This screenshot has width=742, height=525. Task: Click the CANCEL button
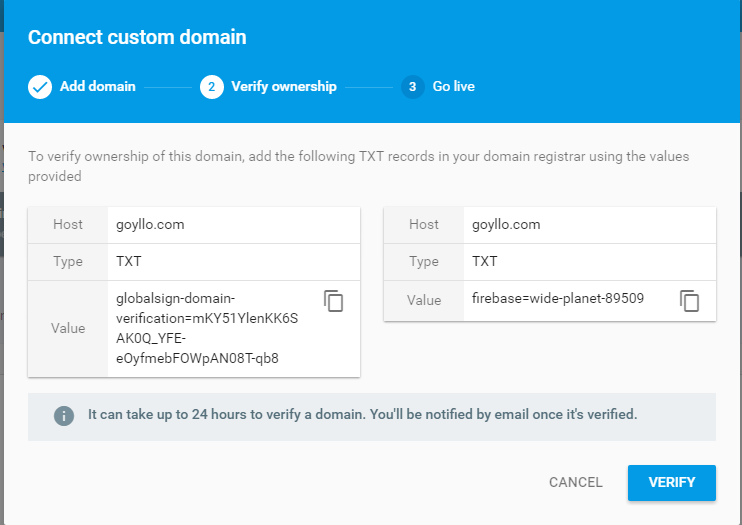(x=575, y=482)
